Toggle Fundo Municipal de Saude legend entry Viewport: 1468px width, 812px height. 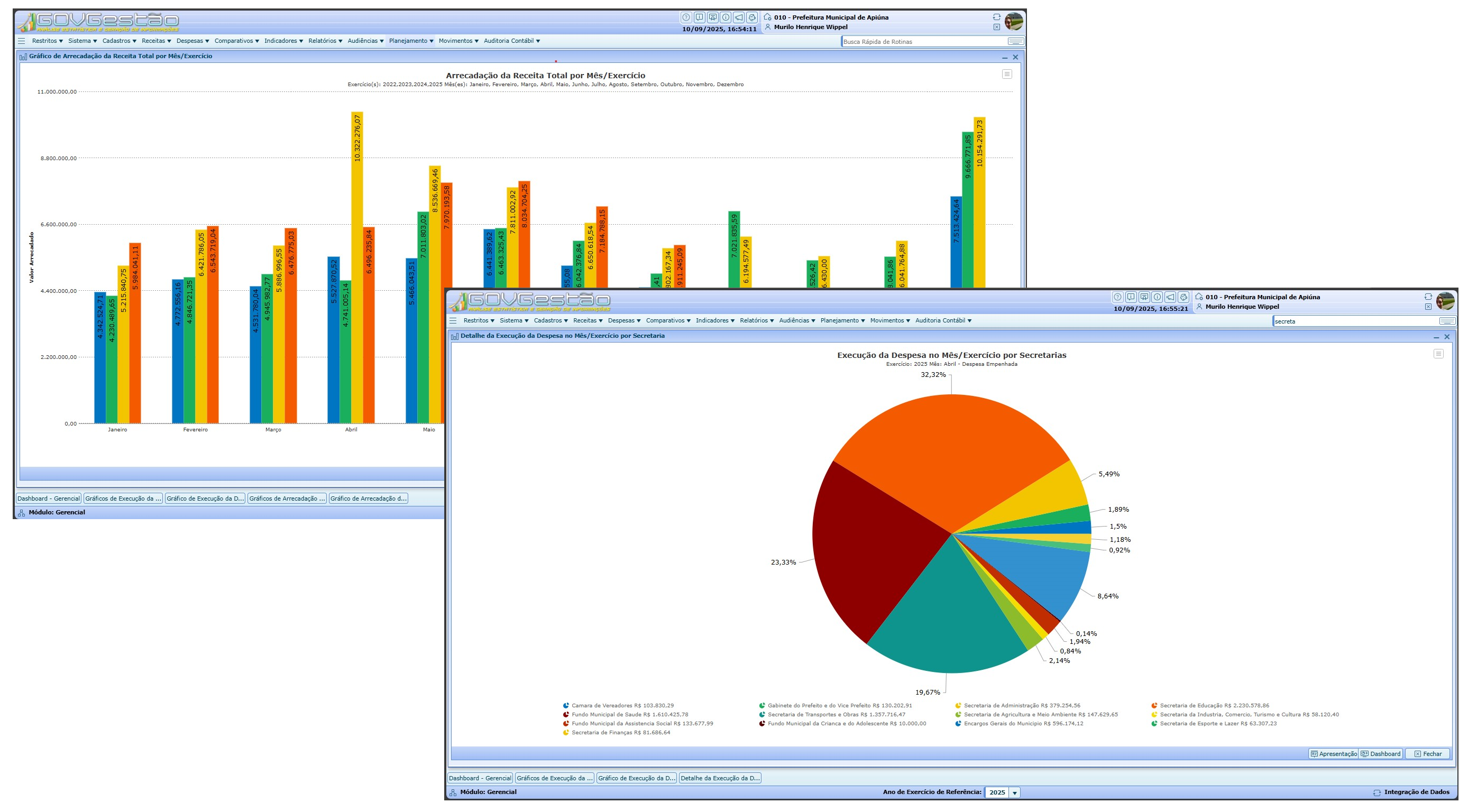pyautogui.click(x=629, y=715)
